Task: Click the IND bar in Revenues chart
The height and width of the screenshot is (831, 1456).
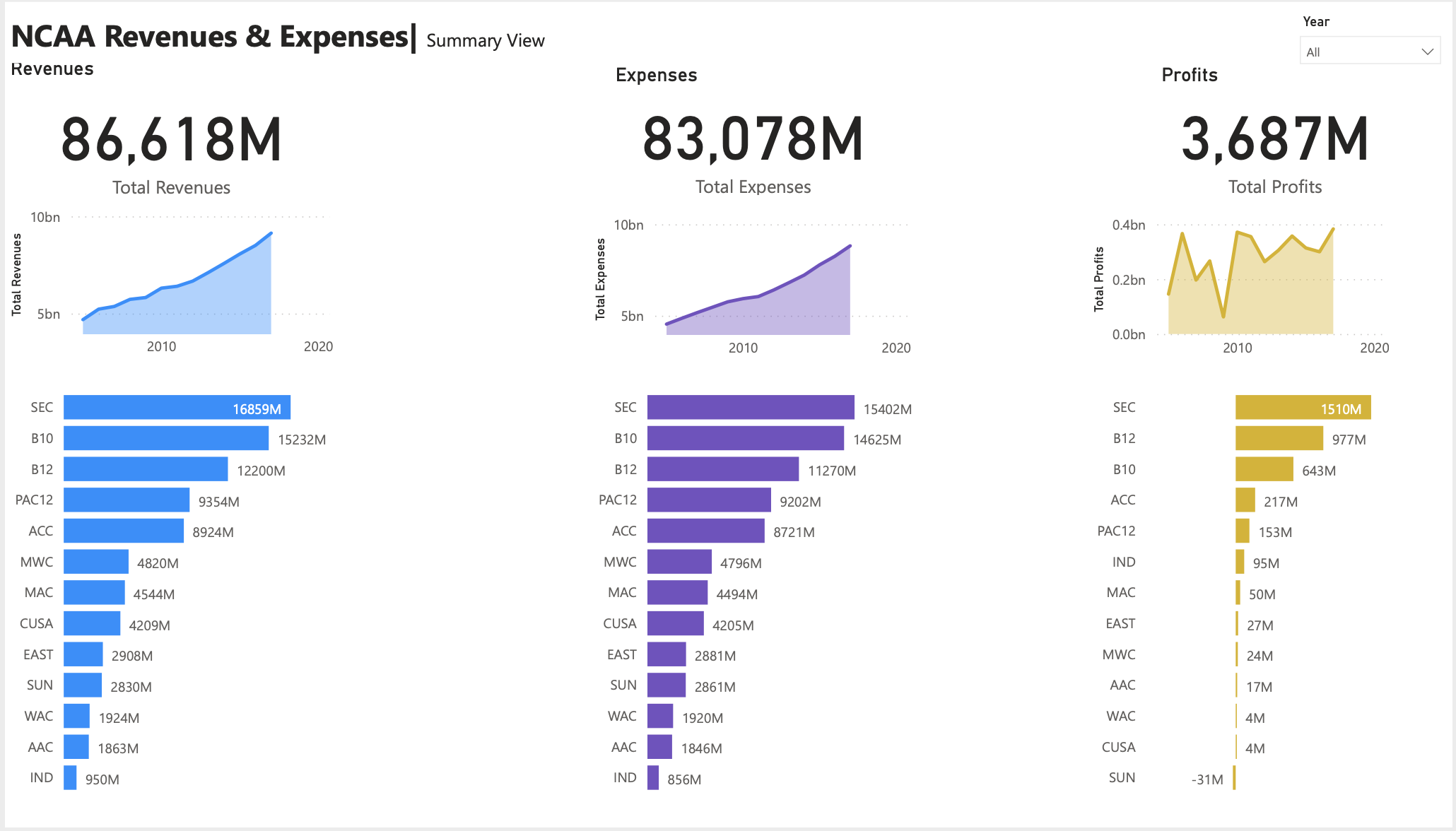Action: point(69,778)
